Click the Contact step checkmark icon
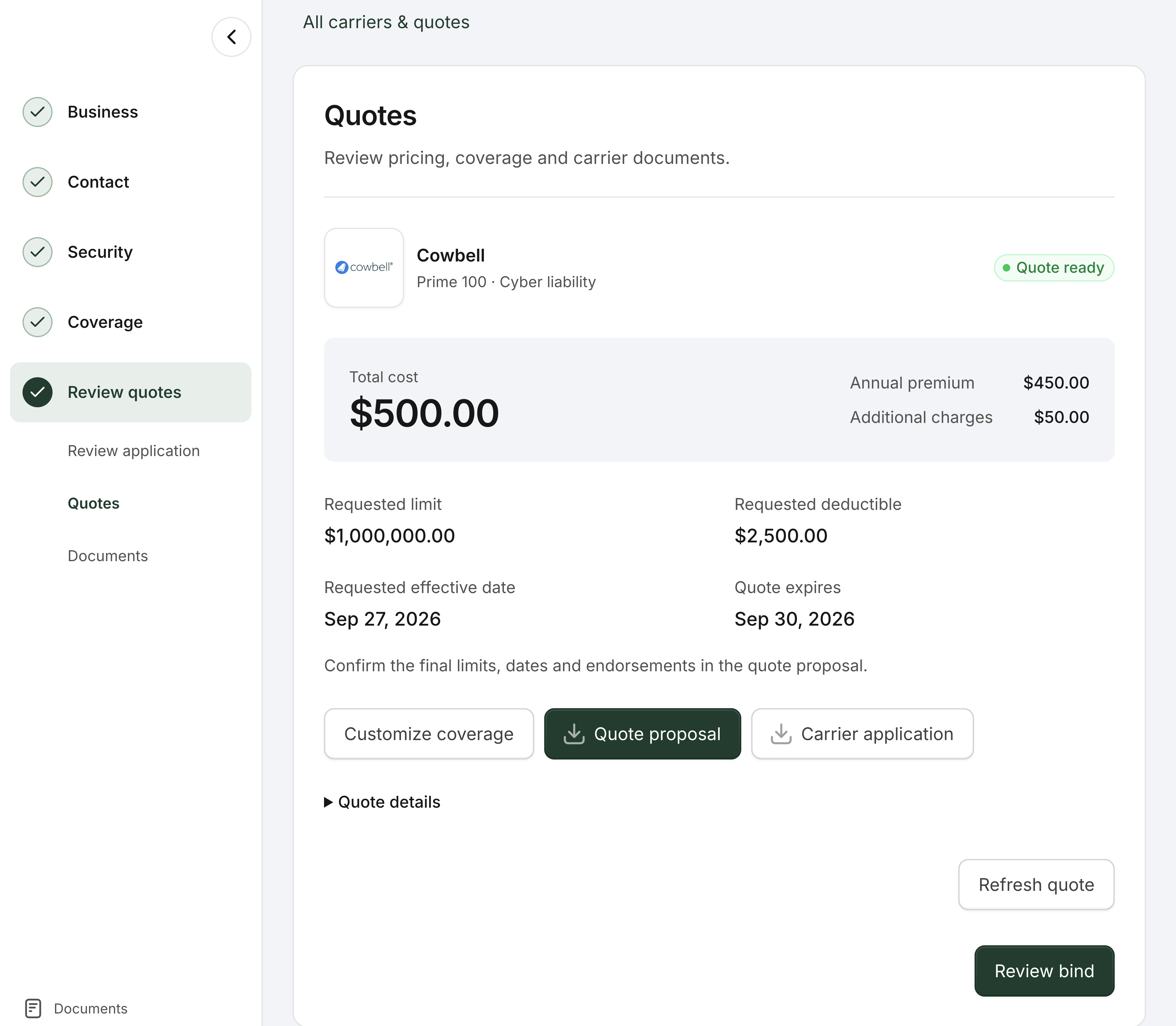 [37, 182]
